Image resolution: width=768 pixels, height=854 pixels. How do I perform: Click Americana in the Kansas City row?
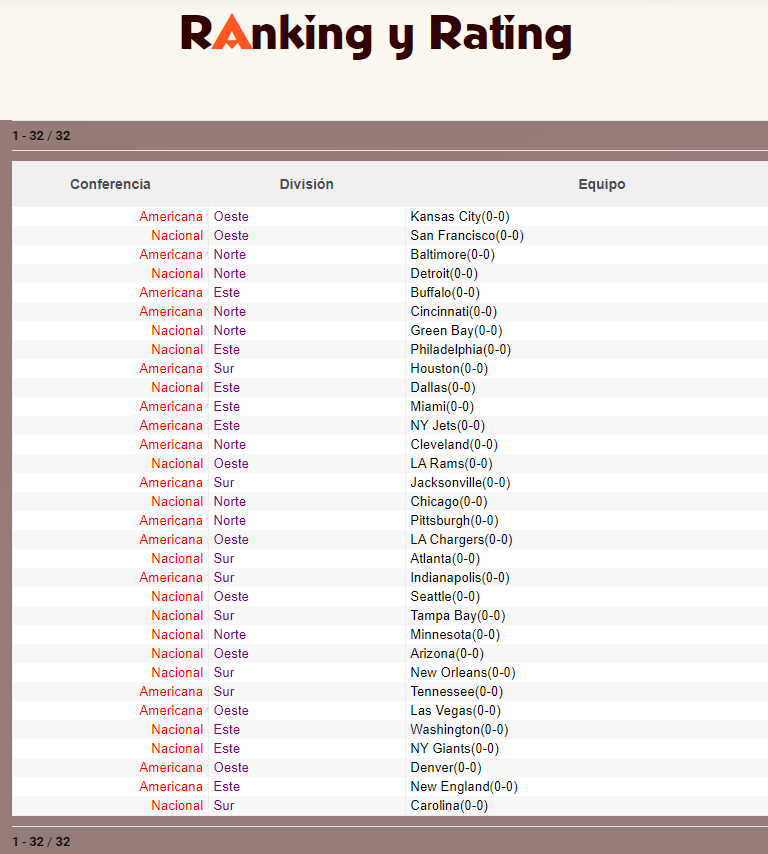pyautogui.click(x=171, y=216)
